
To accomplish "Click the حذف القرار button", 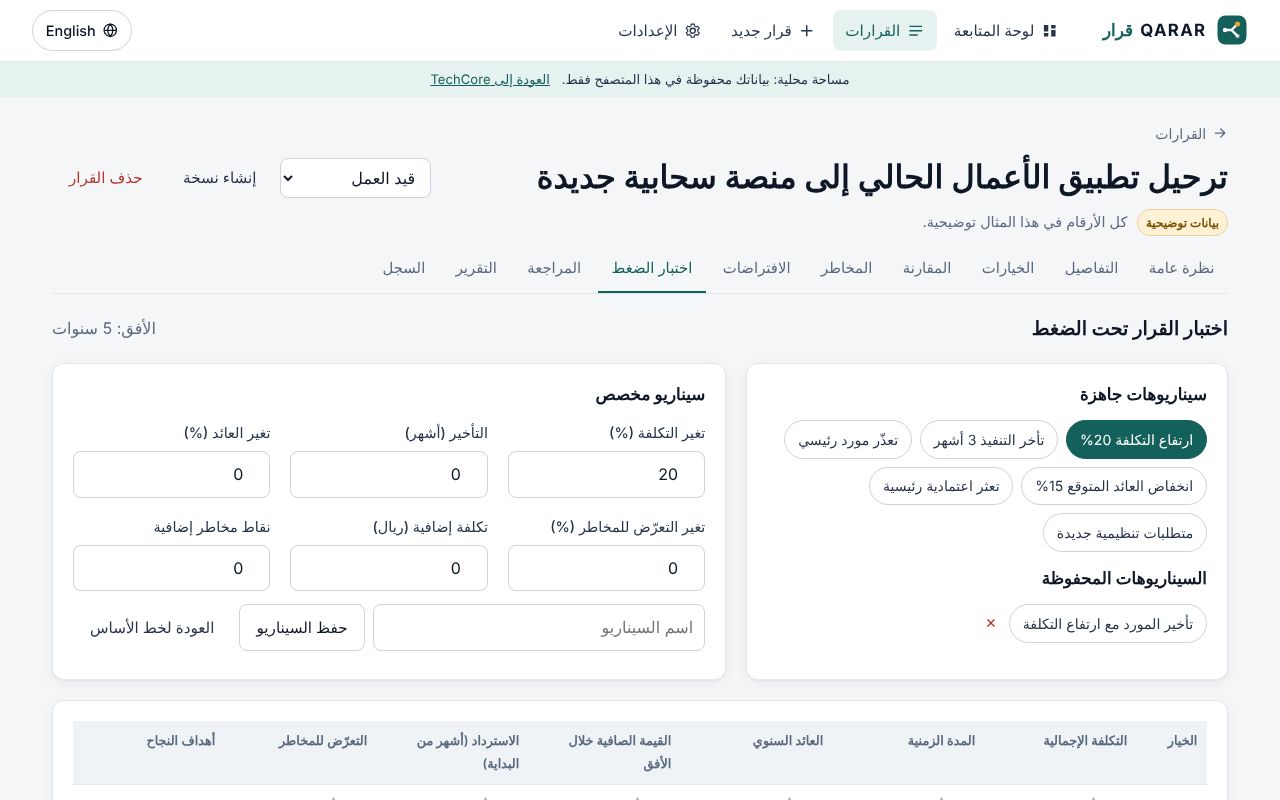I will click(x=106, y=178).
